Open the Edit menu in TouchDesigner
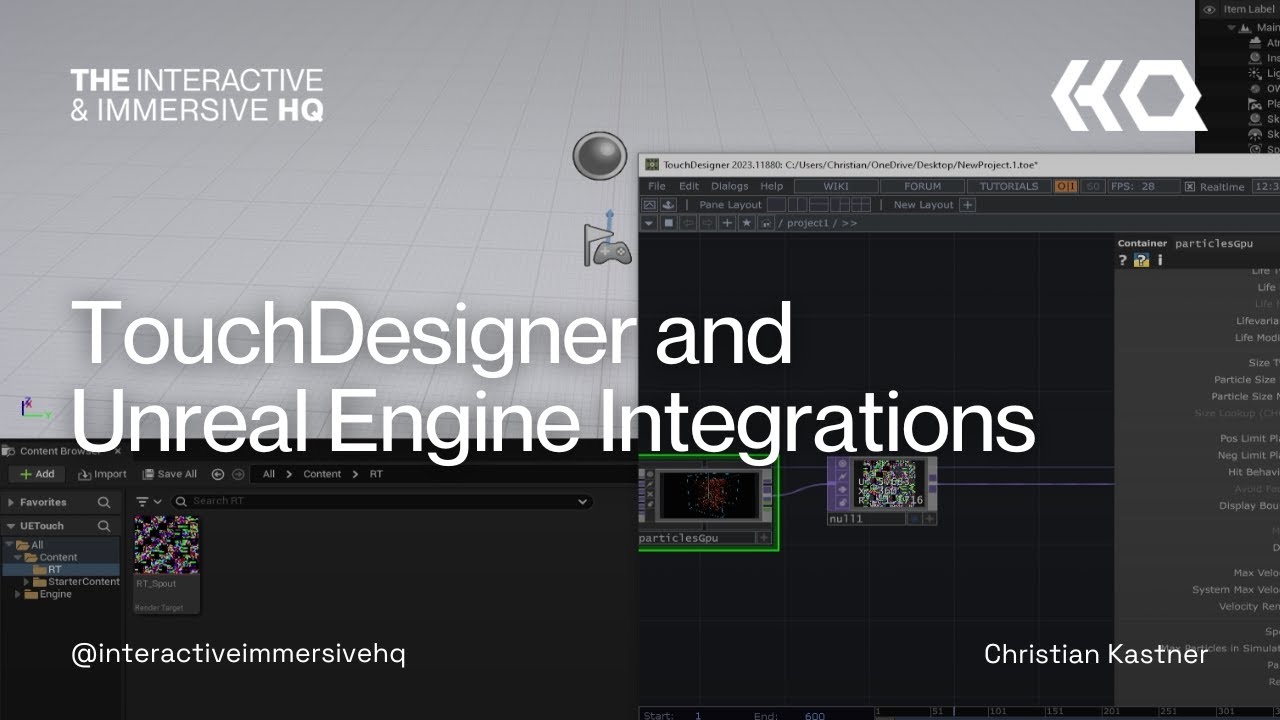Screen dimensions: 1280x720 click(689, 186)
